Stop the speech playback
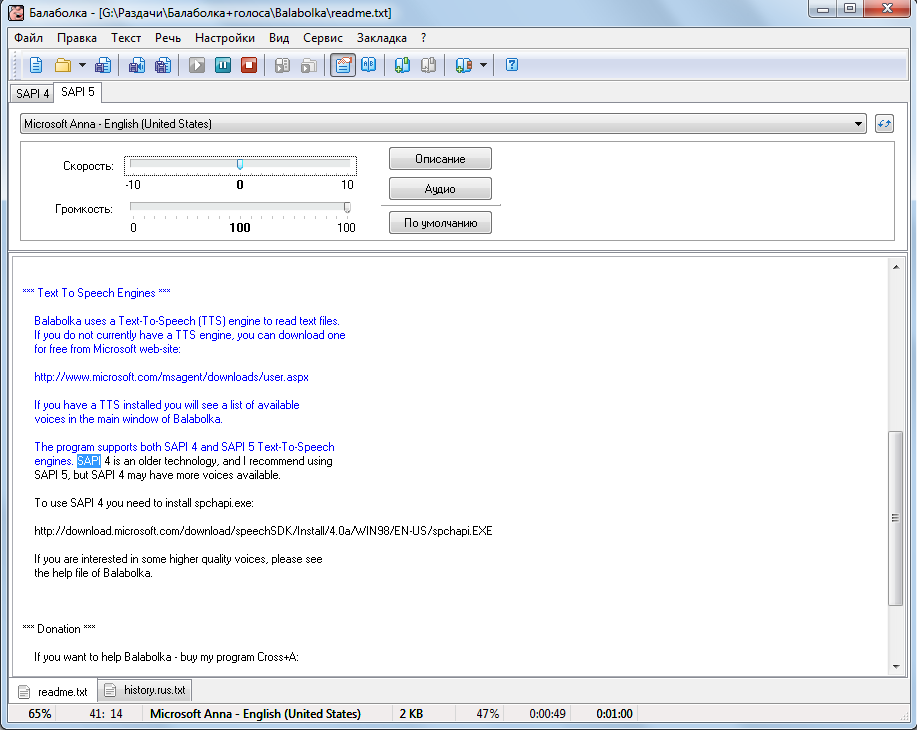Viewport: 917px width, 730px height. click(248, 64)
